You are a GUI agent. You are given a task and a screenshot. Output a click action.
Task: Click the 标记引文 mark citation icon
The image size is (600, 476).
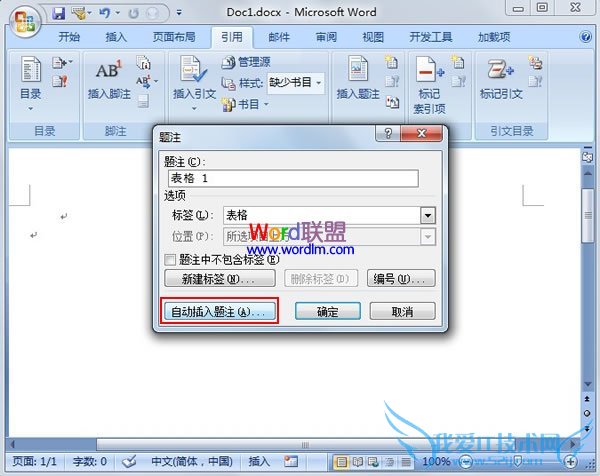pyautogui.click(x=500, y=70)
